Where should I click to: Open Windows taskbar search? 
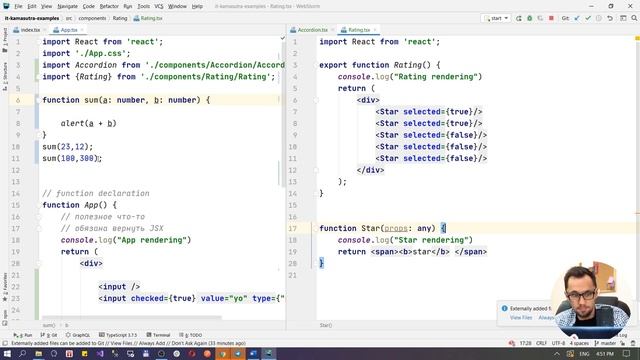click(x=22, y=353)
